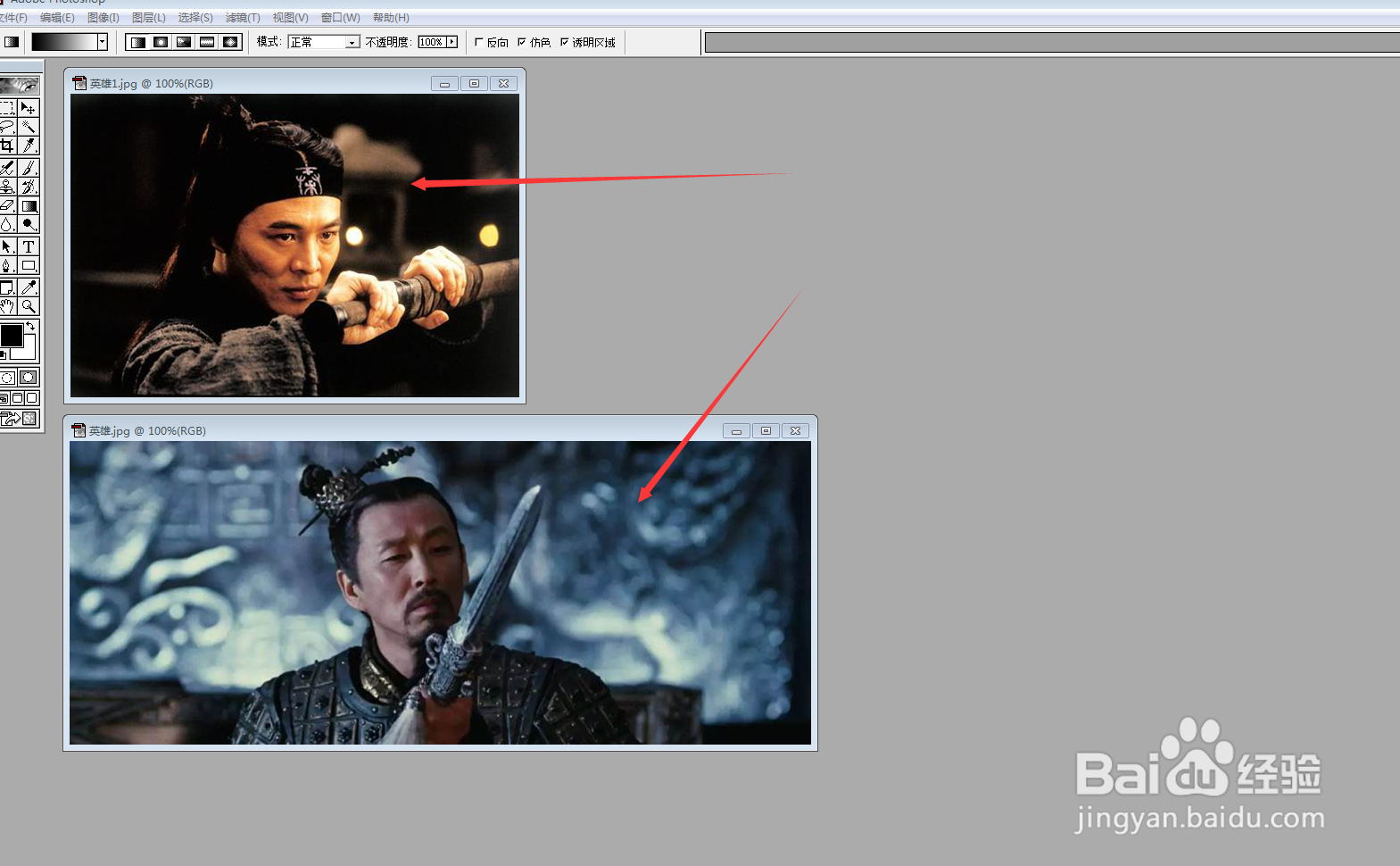The height and width of the screenshot is (866, 1400).
Task: Open the 图层(L) menu
Action: tap(148, 18)
